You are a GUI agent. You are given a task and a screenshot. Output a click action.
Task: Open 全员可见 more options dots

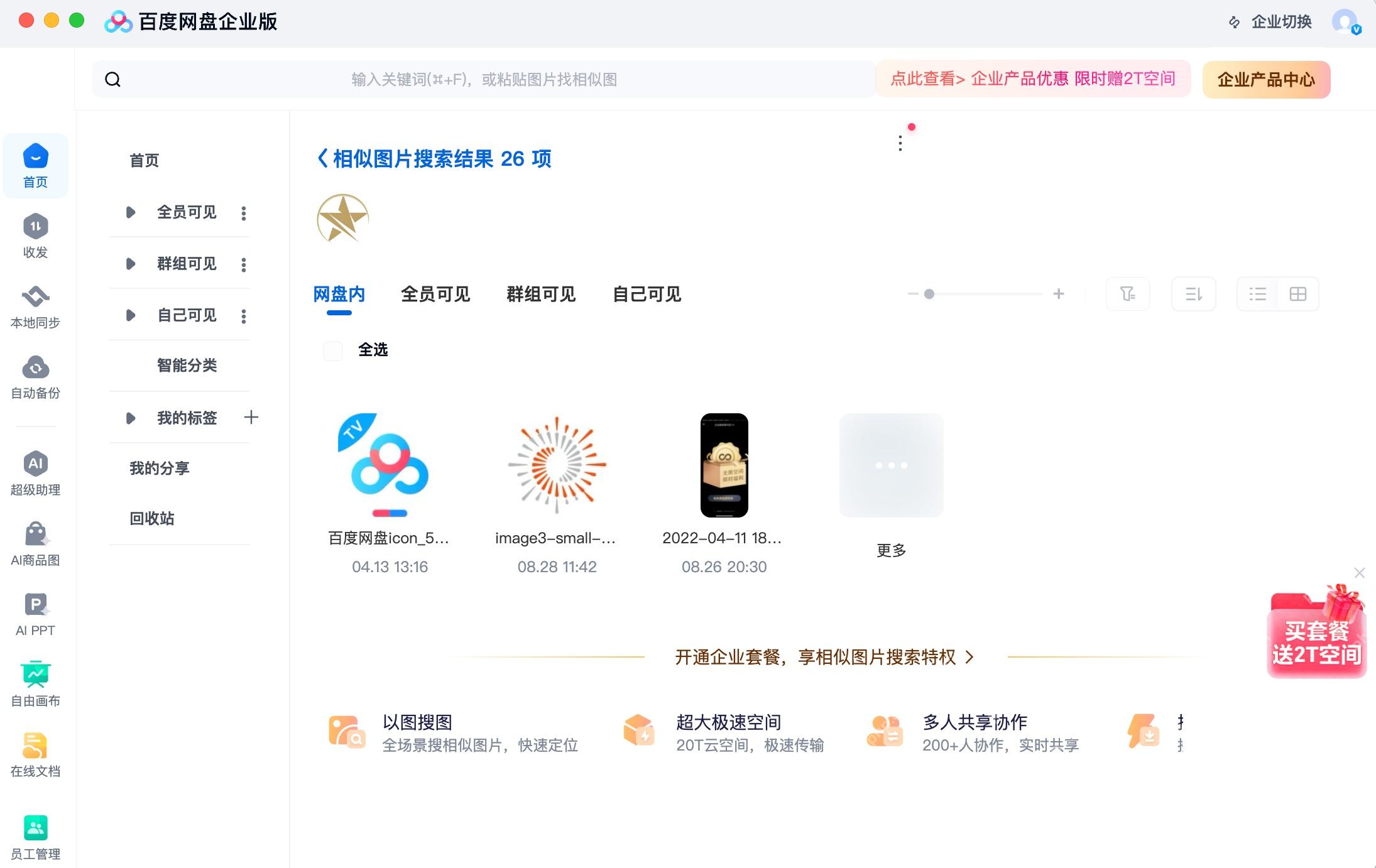(x=244, y=213)
